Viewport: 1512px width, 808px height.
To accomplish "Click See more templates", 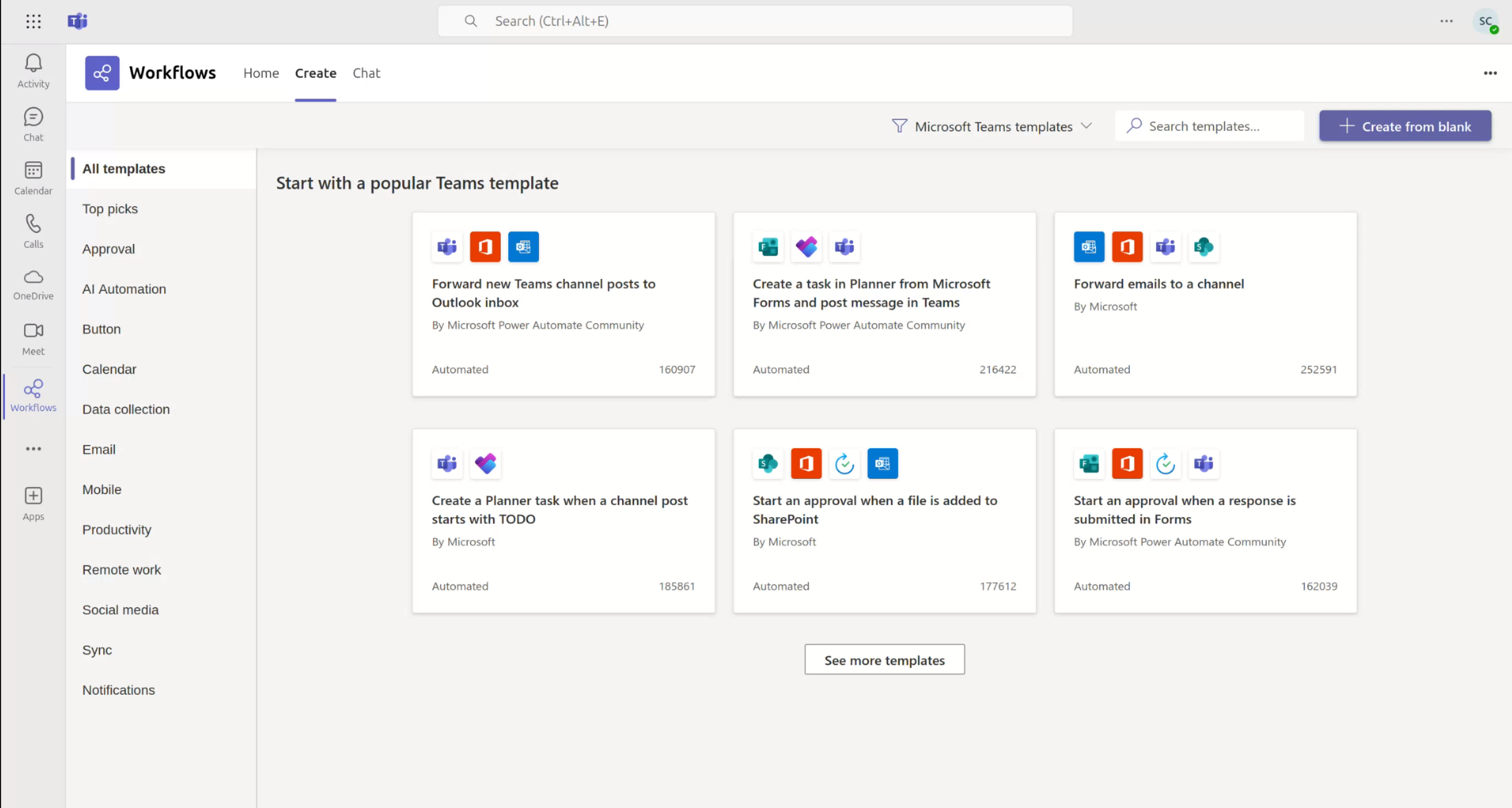I will [884, 659].
